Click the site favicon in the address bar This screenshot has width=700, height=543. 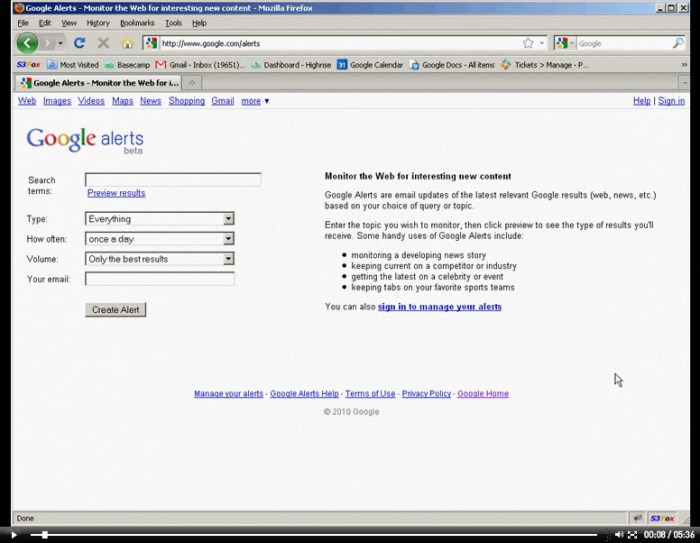(151, 43)
